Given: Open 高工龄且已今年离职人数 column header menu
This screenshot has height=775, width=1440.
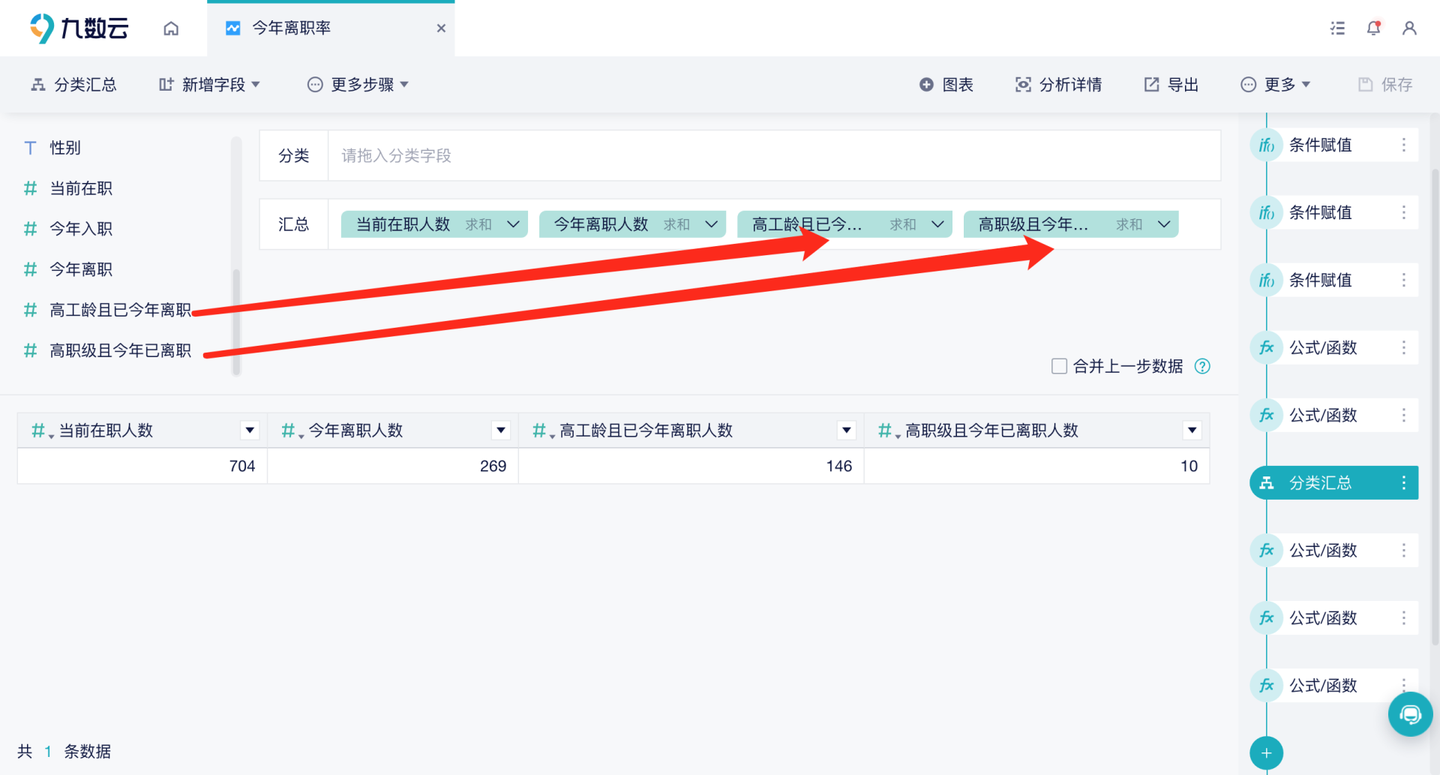Looking at the screenshot, I should 846,431.
